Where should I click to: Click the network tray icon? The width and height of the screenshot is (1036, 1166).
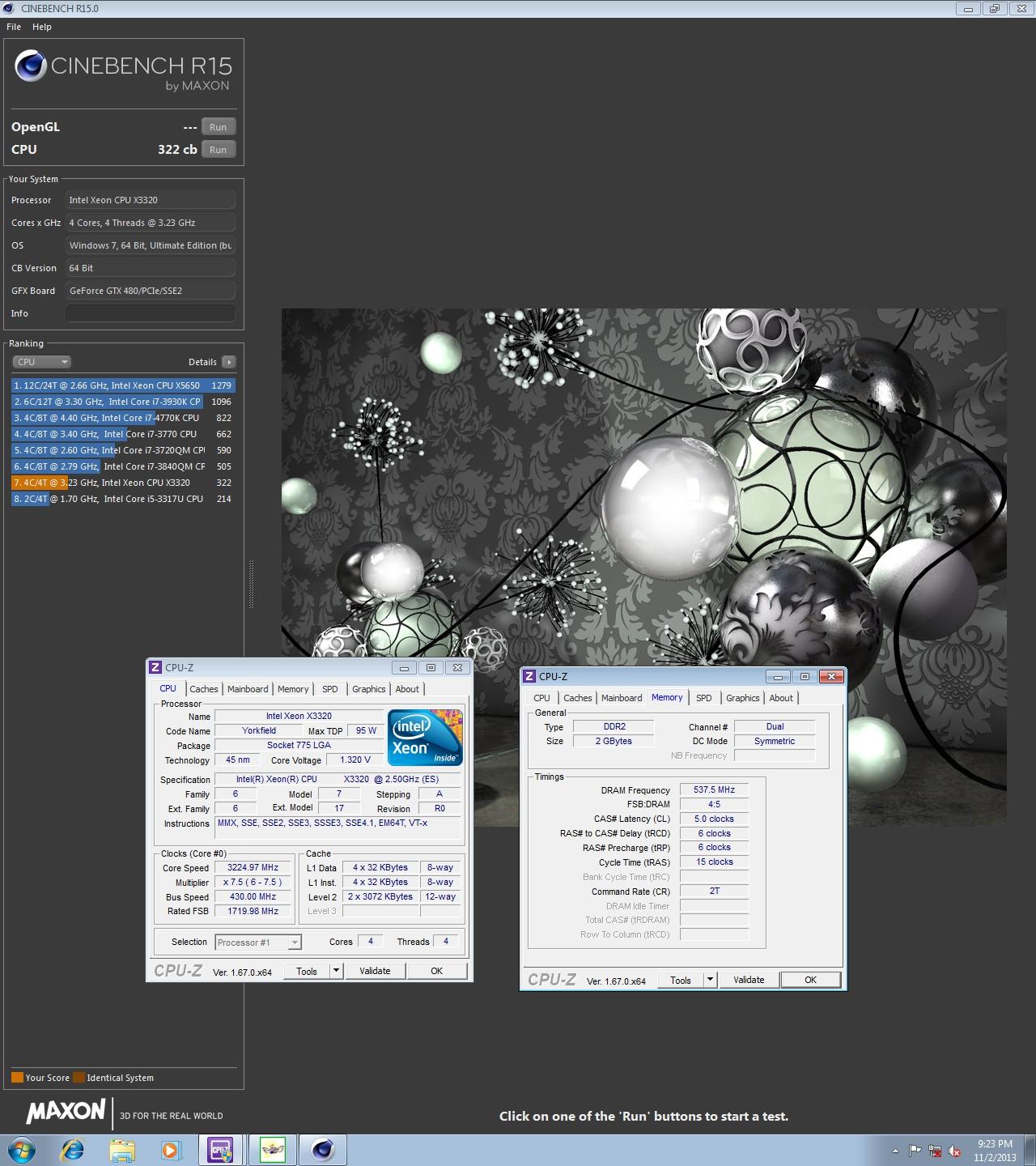935,1151
